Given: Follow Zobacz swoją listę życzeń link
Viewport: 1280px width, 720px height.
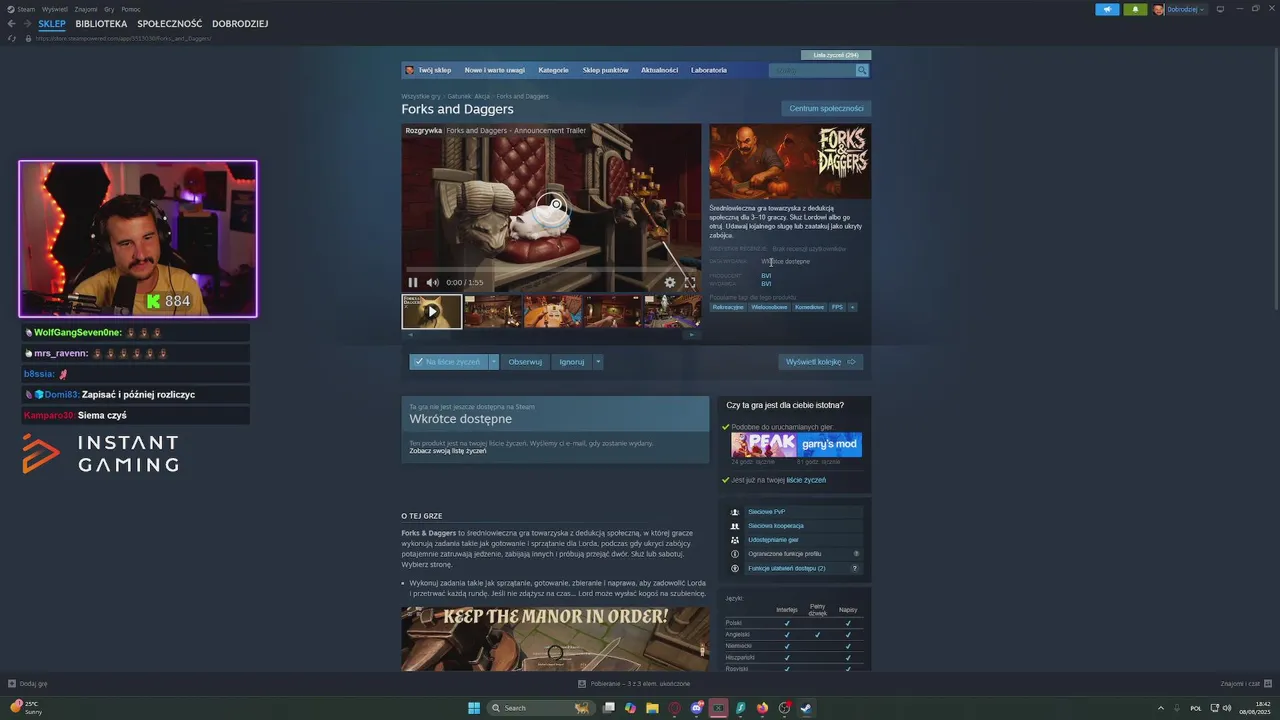Looking at the screenshot, I should coord(448,451).
